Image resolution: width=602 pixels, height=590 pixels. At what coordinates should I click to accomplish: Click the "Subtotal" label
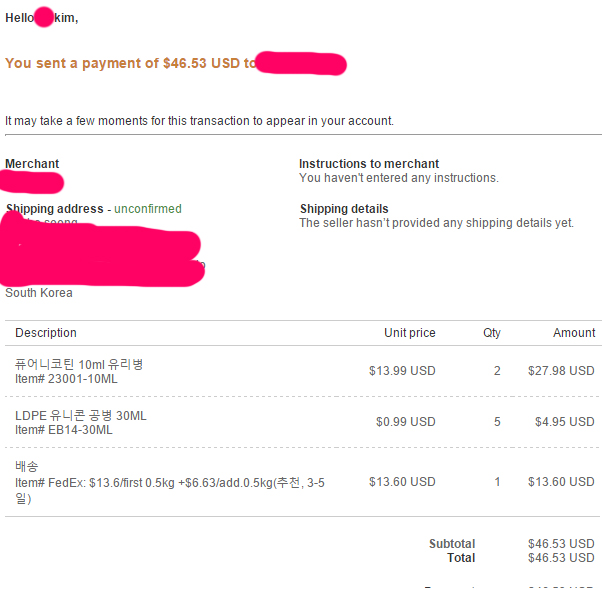[x=452, y=544]
